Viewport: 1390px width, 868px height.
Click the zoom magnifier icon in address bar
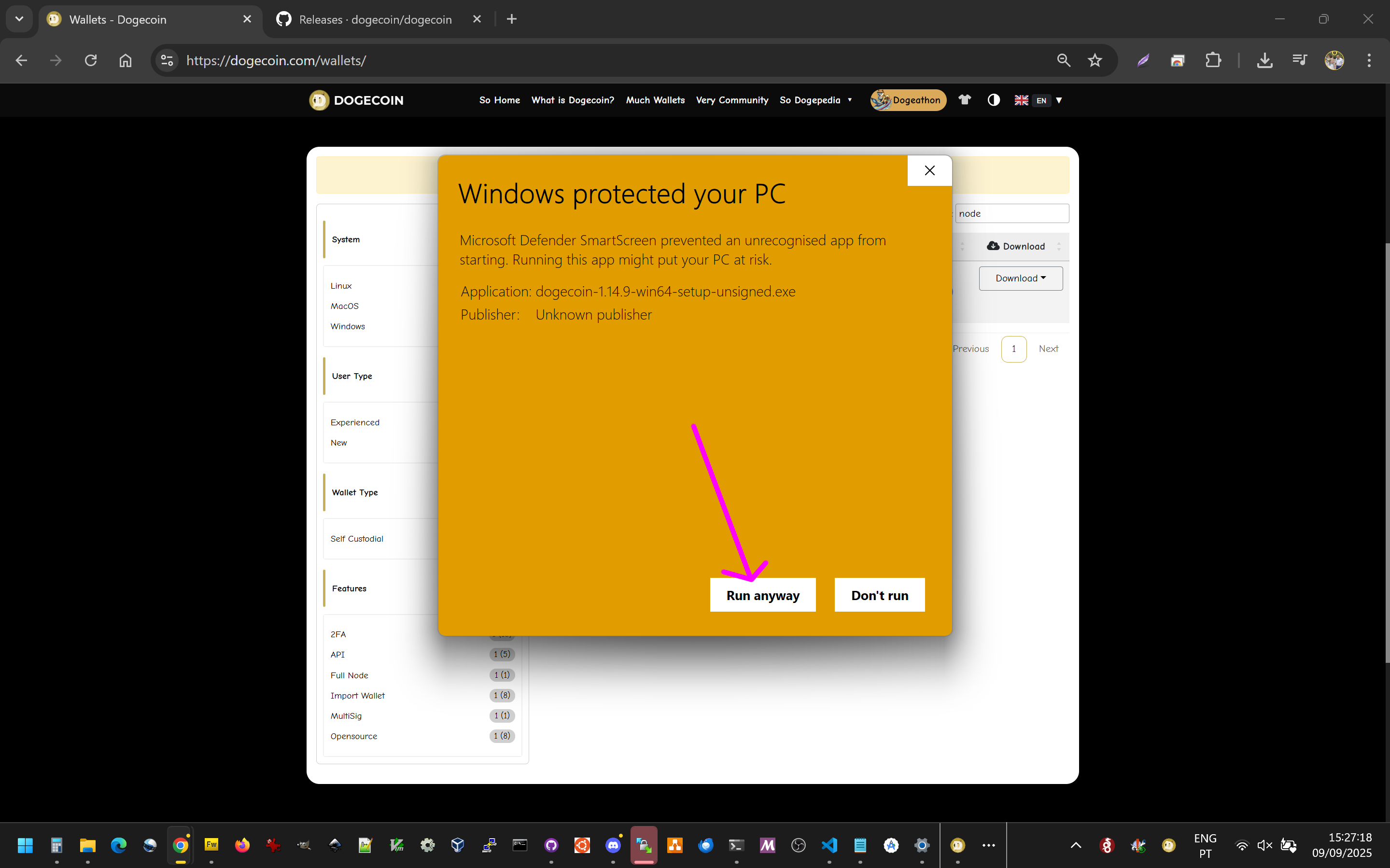click(1063, 60)
